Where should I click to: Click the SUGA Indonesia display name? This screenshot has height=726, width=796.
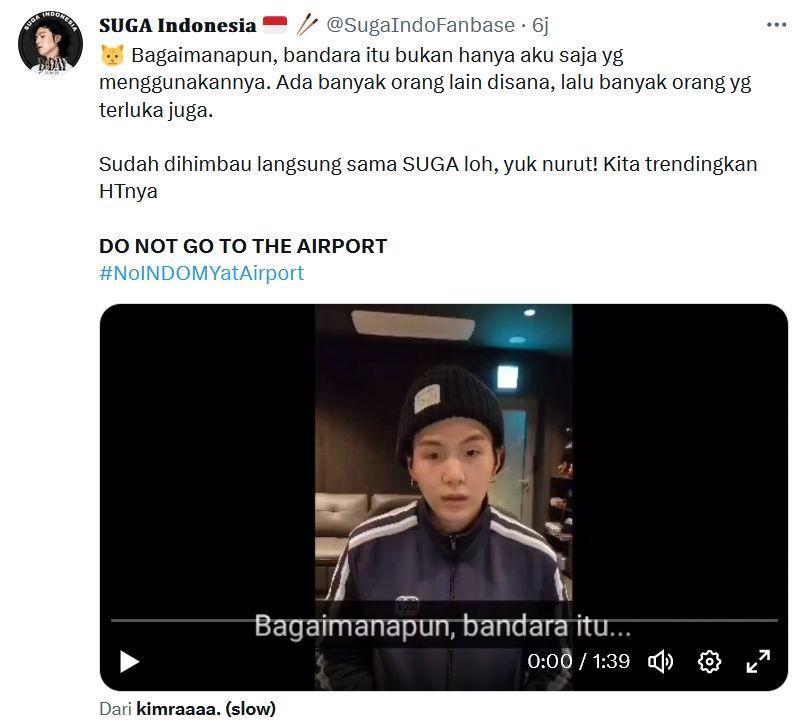tap(178, 25)
